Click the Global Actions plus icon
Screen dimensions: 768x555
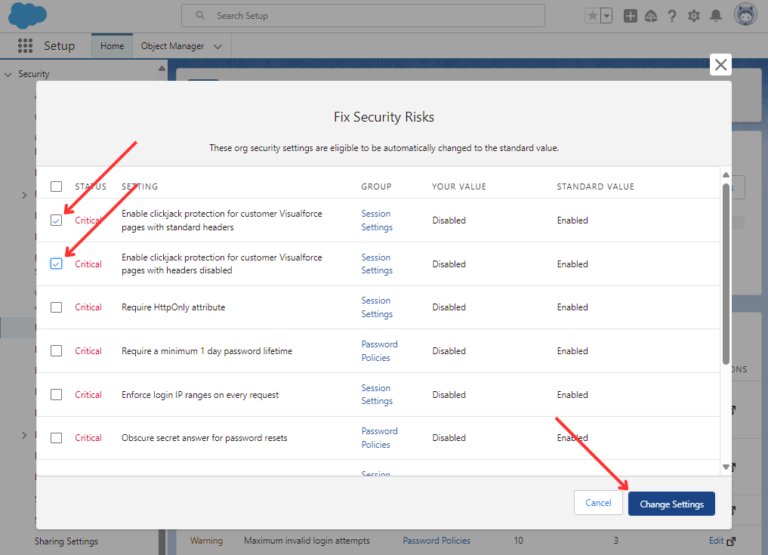tap(630, 16)
